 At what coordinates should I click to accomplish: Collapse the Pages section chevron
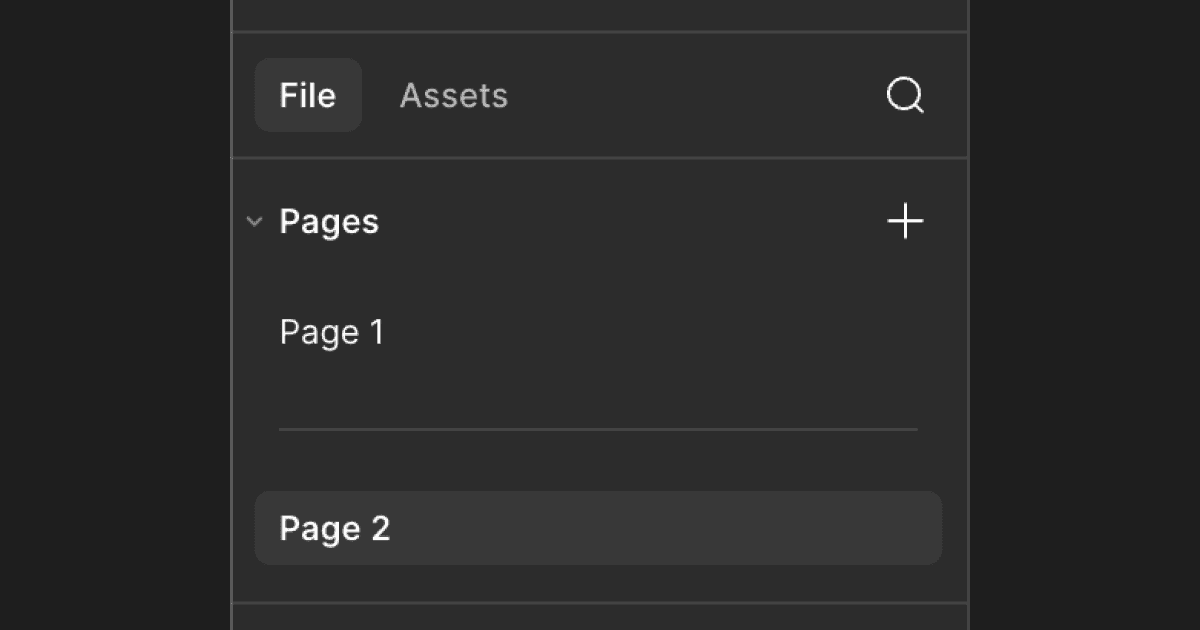pos(254,221)
